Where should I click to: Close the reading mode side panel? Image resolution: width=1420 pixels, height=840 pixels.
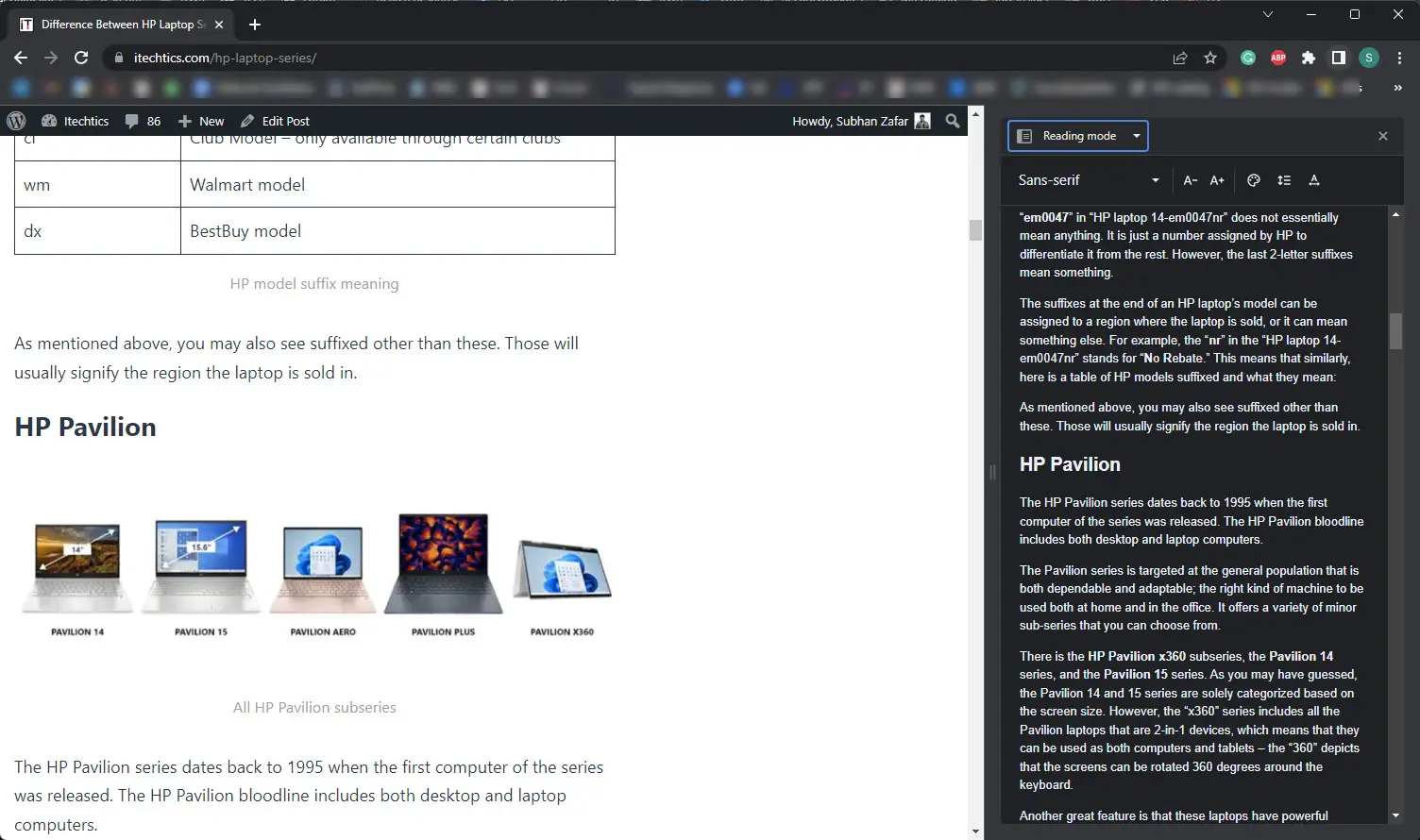(1383, 136)
